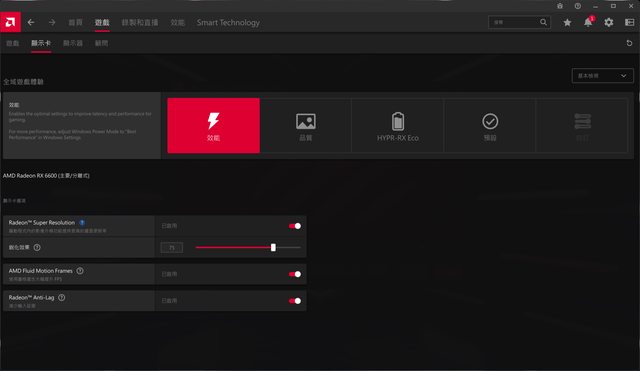Choose the default checkmark profile tile
Screen dimensions: 640x371
point(490,126)
